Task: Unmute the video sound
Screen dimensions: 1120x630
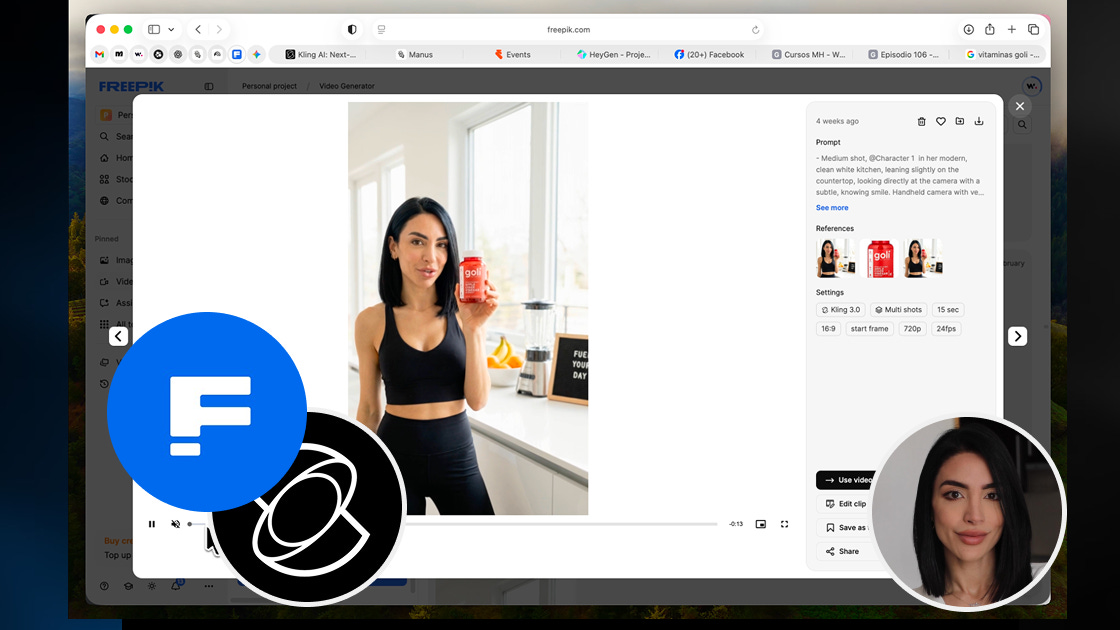Action: (x=176, y=524)
